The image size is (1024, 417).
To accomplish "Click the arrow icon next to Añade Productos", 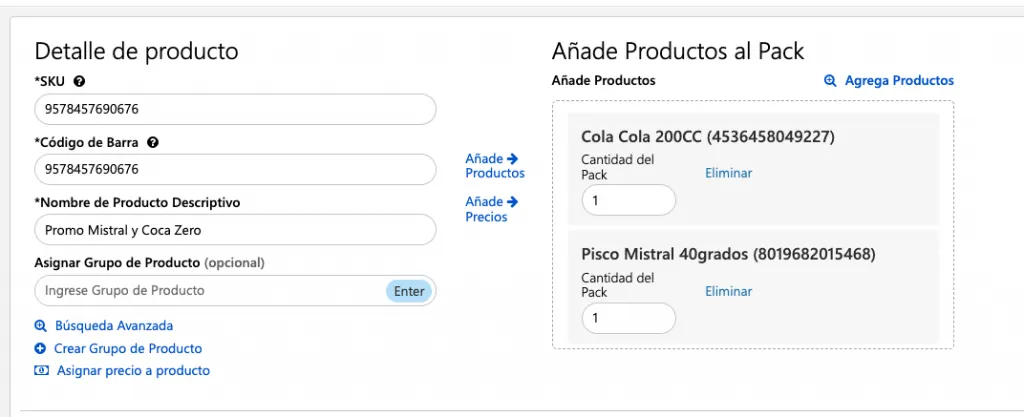I will [x=512, y=159].
